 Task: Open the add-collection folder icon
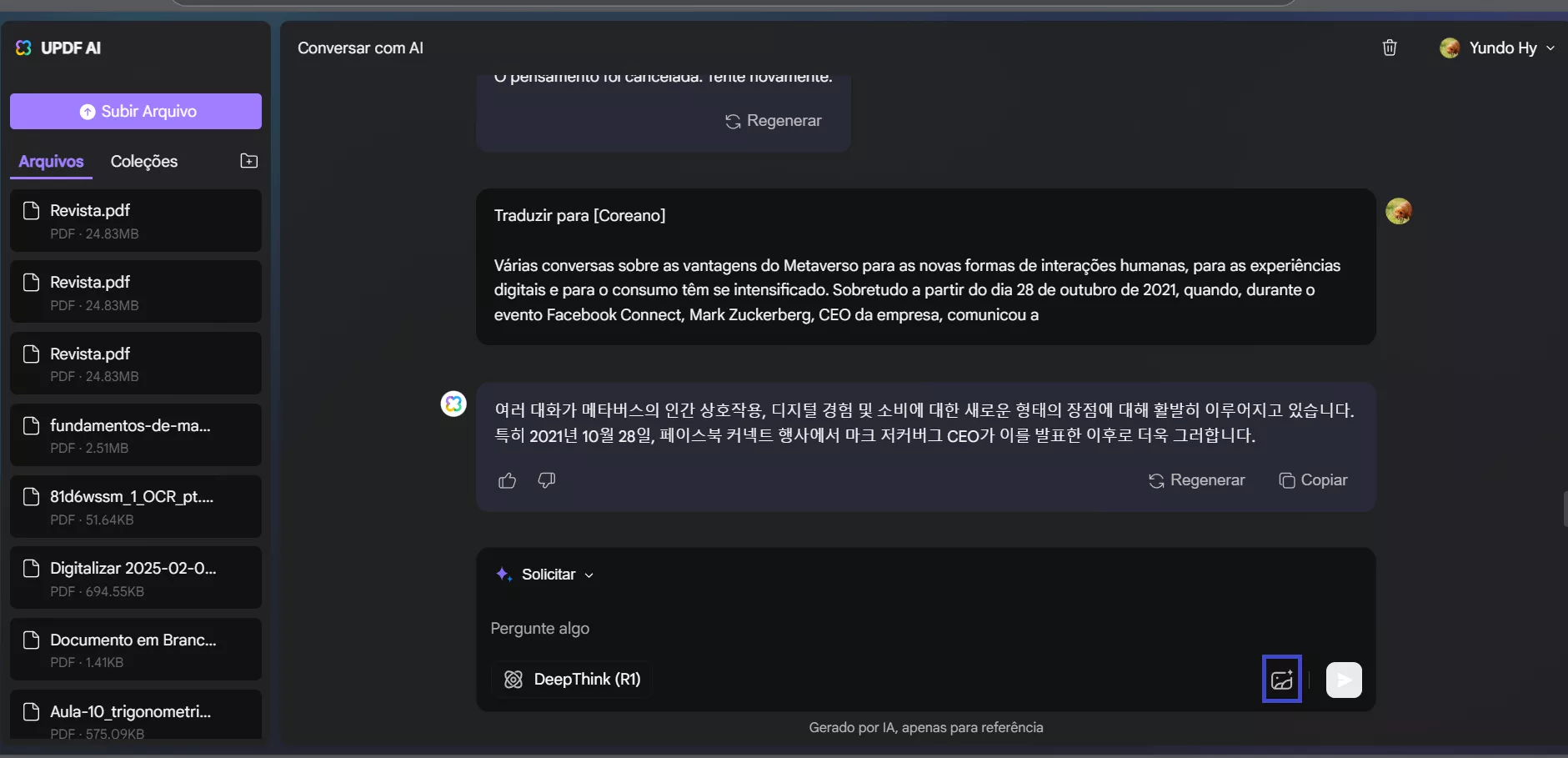[248, 161]
